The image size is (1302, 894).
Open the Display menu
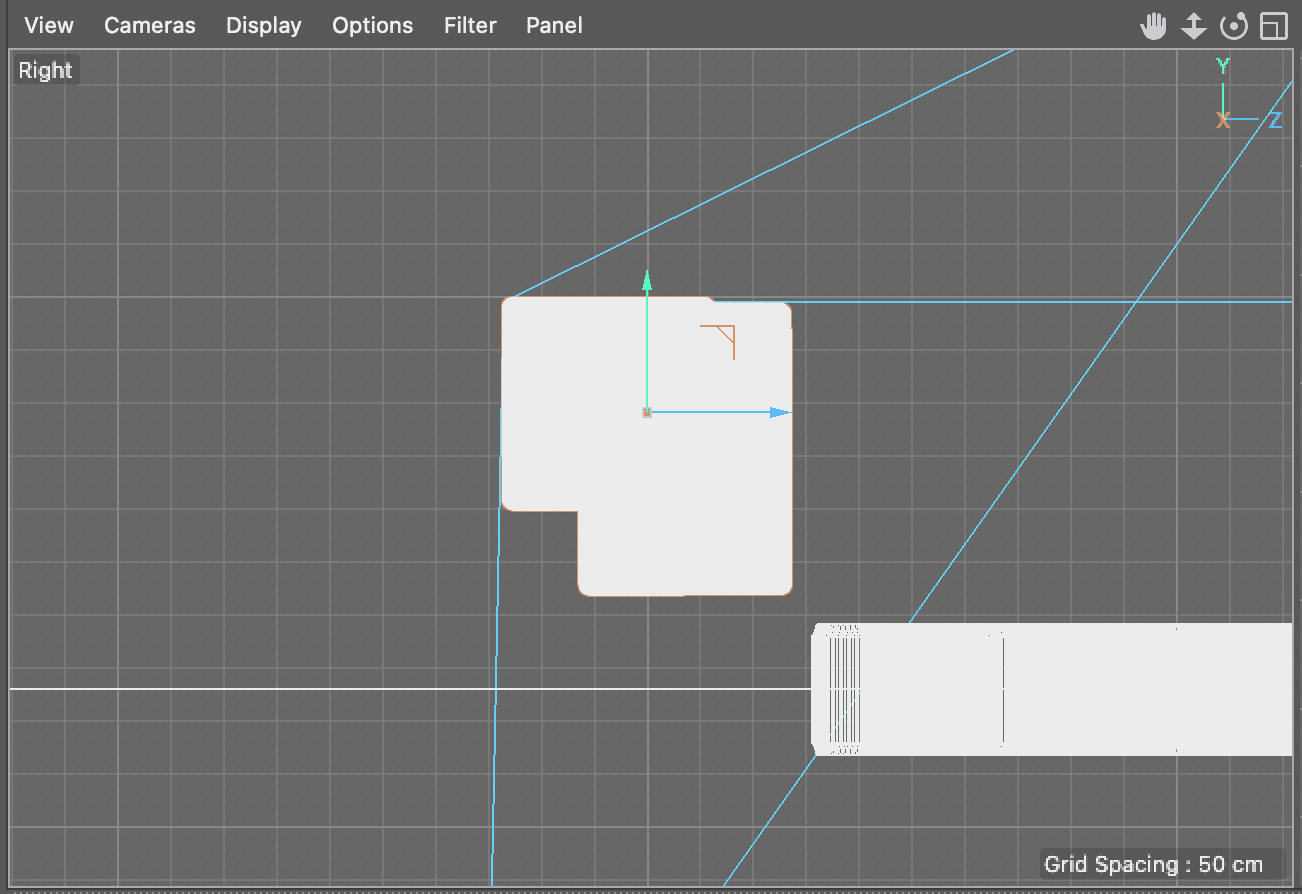[x=263, y=25]
